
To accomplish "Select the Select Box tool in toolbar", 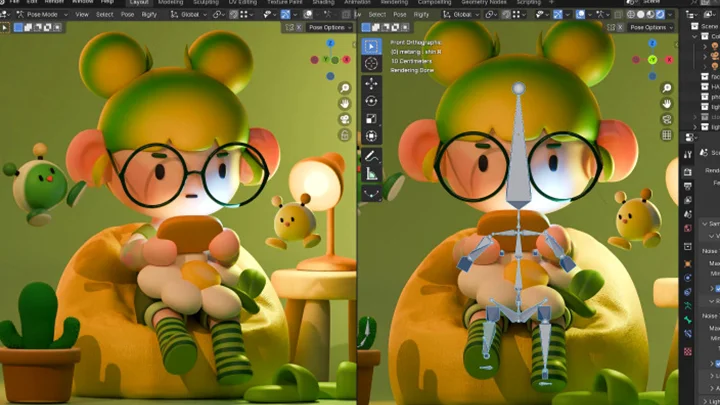I will (x=371, y=46).
